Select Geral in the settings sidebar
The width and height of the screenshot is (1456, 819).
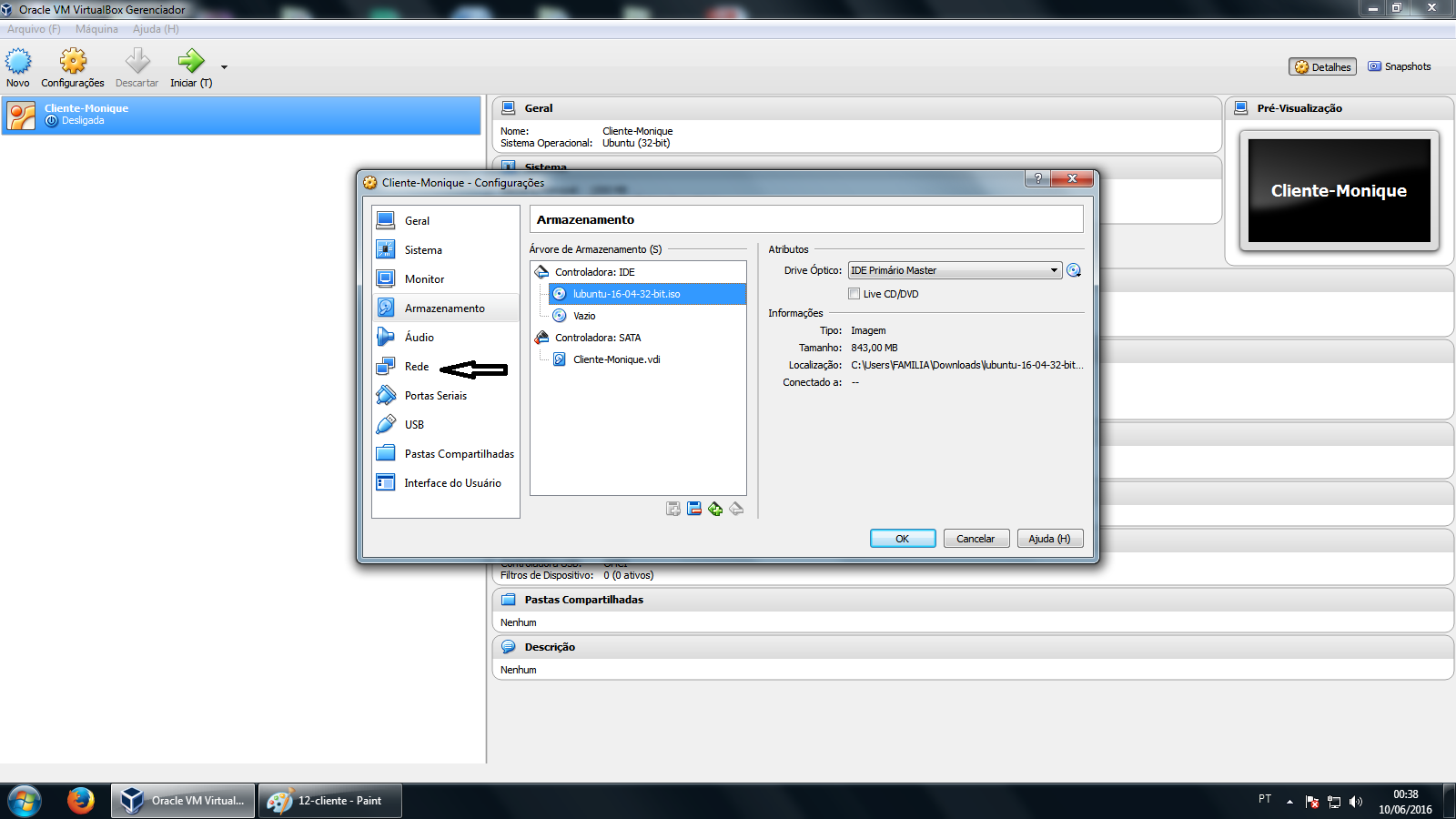click(445, 220)
